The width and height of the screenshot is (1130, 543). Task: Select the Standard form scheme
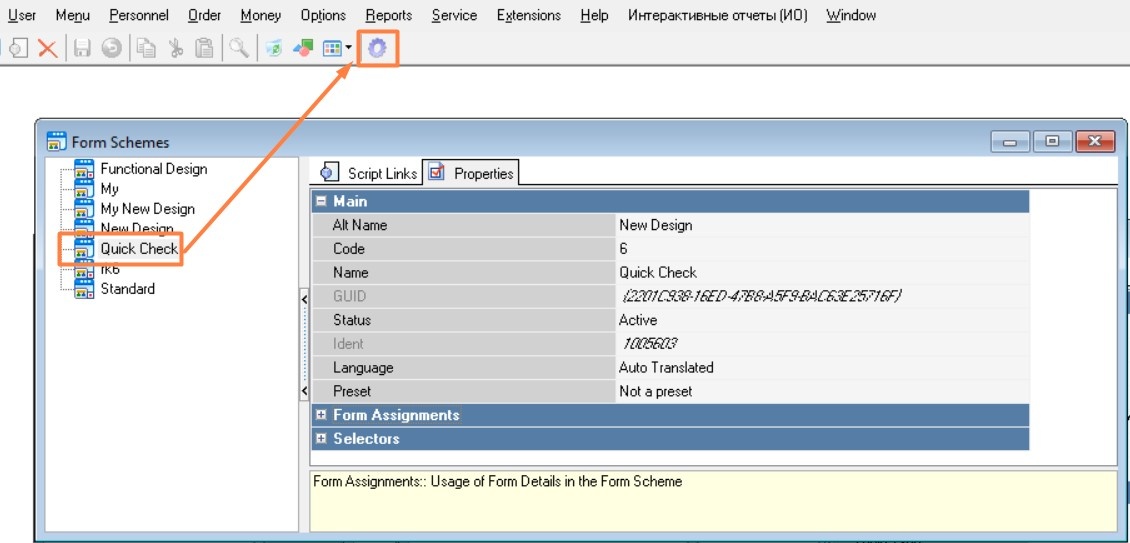click(127, 289)
